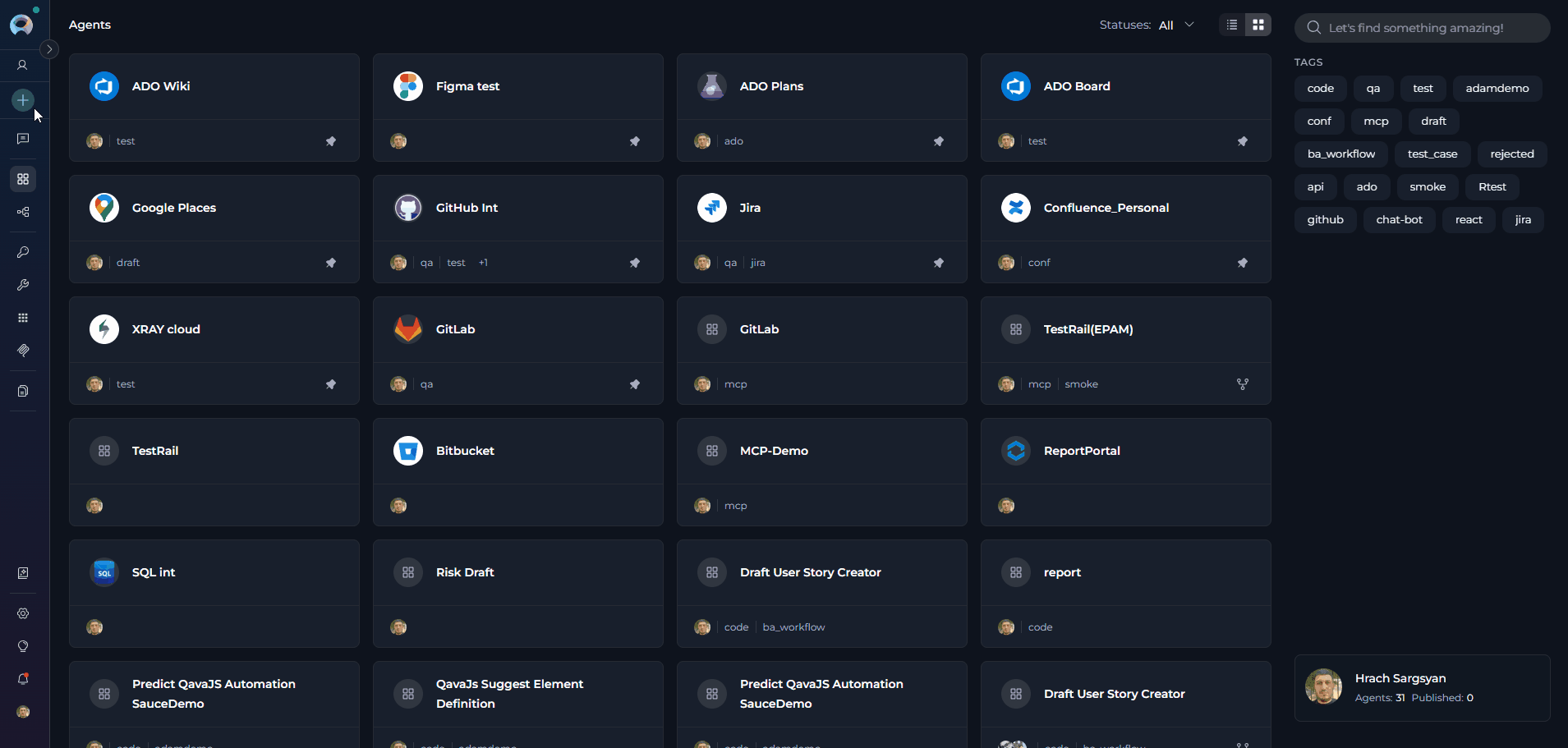Click the plus button to create new agent
The image size is (1568, 748).
(x=23, y=100)
